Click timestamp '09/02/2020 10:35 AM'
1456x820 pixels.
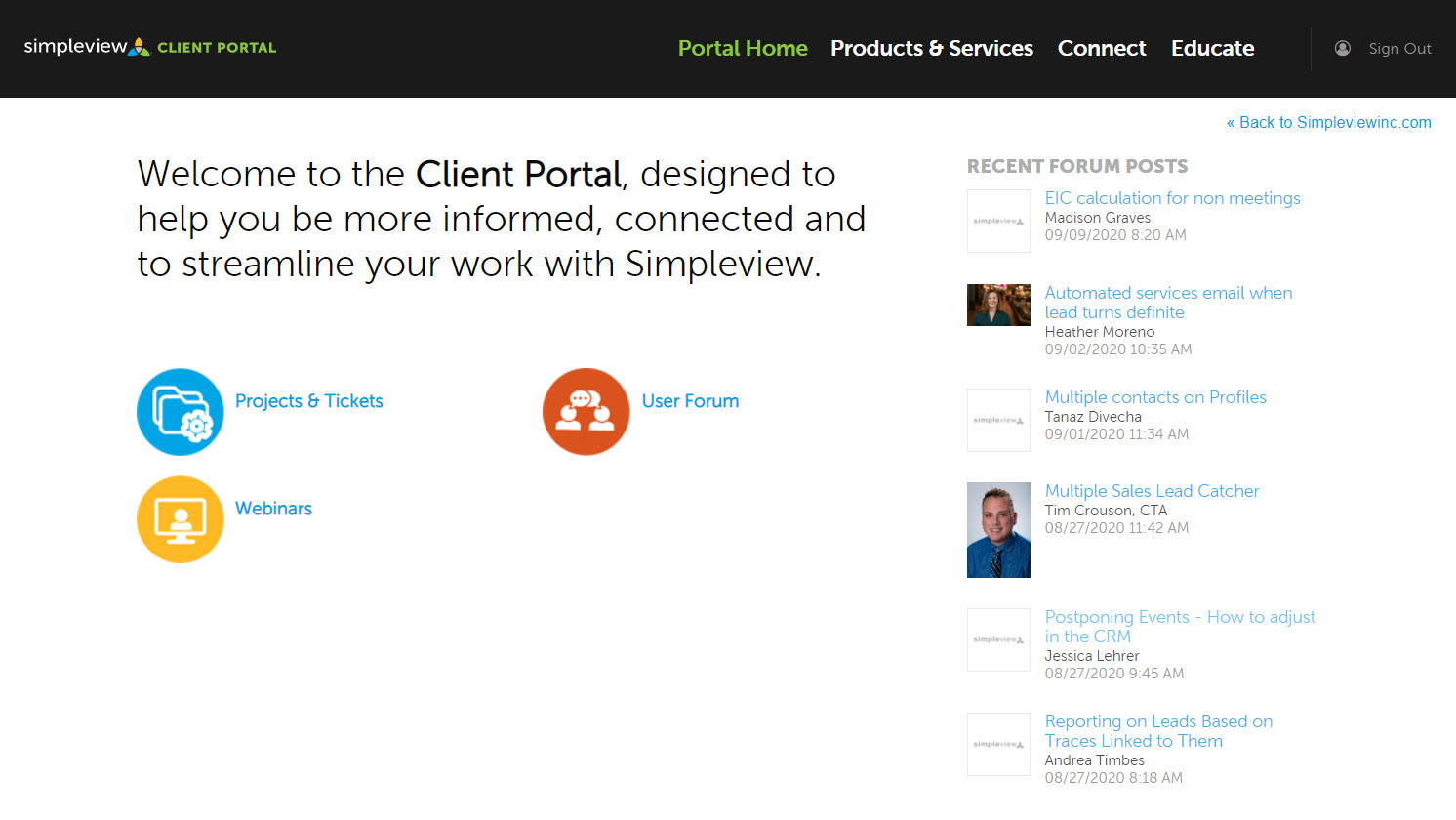(x=1118, y=349)
